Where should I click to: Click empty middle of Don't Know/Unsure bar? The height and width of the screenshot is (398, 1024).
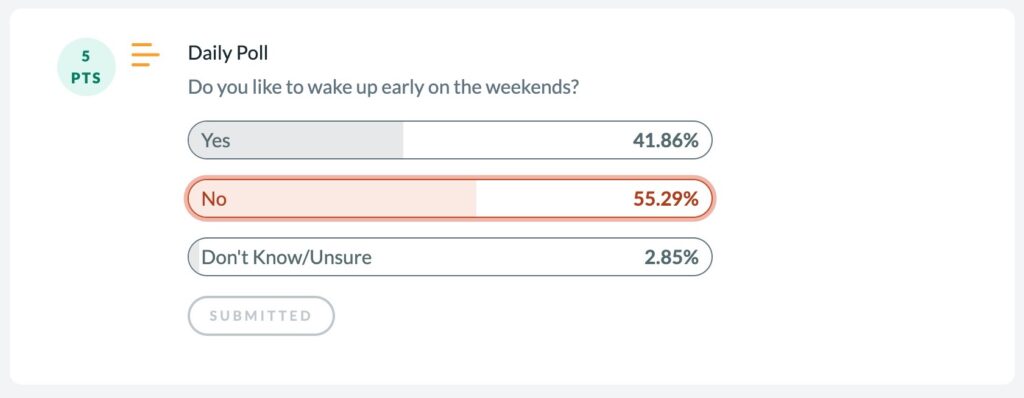[x=507, y=257]
